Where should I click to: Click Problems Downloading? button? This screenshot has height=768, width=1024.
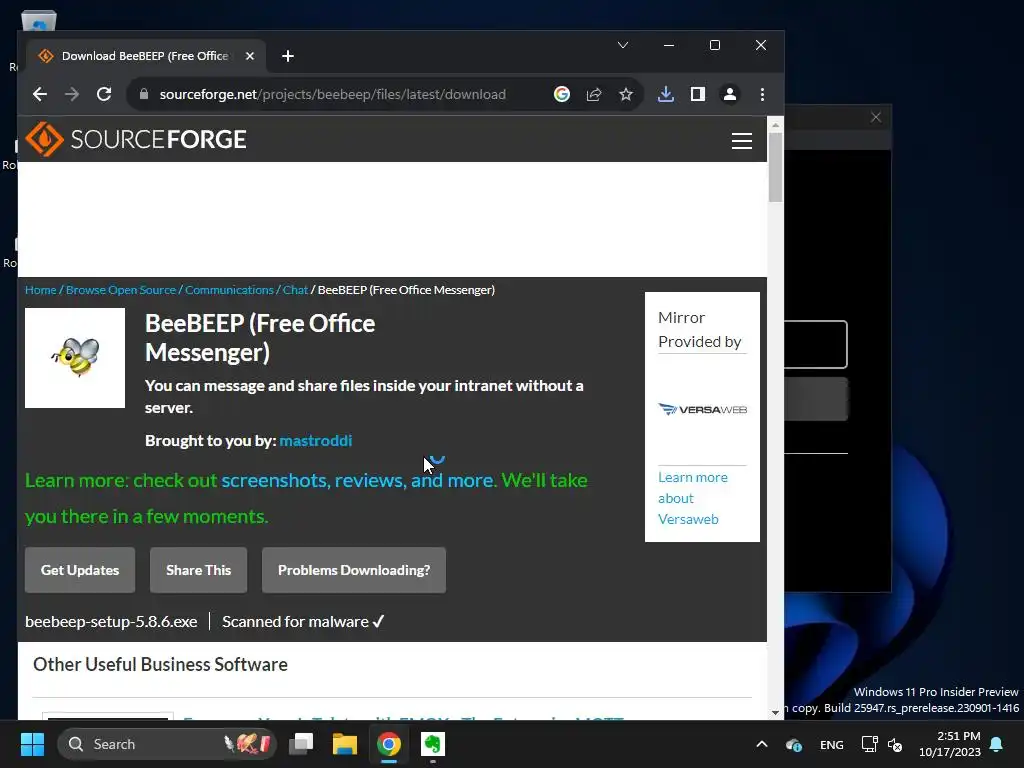tap(354, 570)
